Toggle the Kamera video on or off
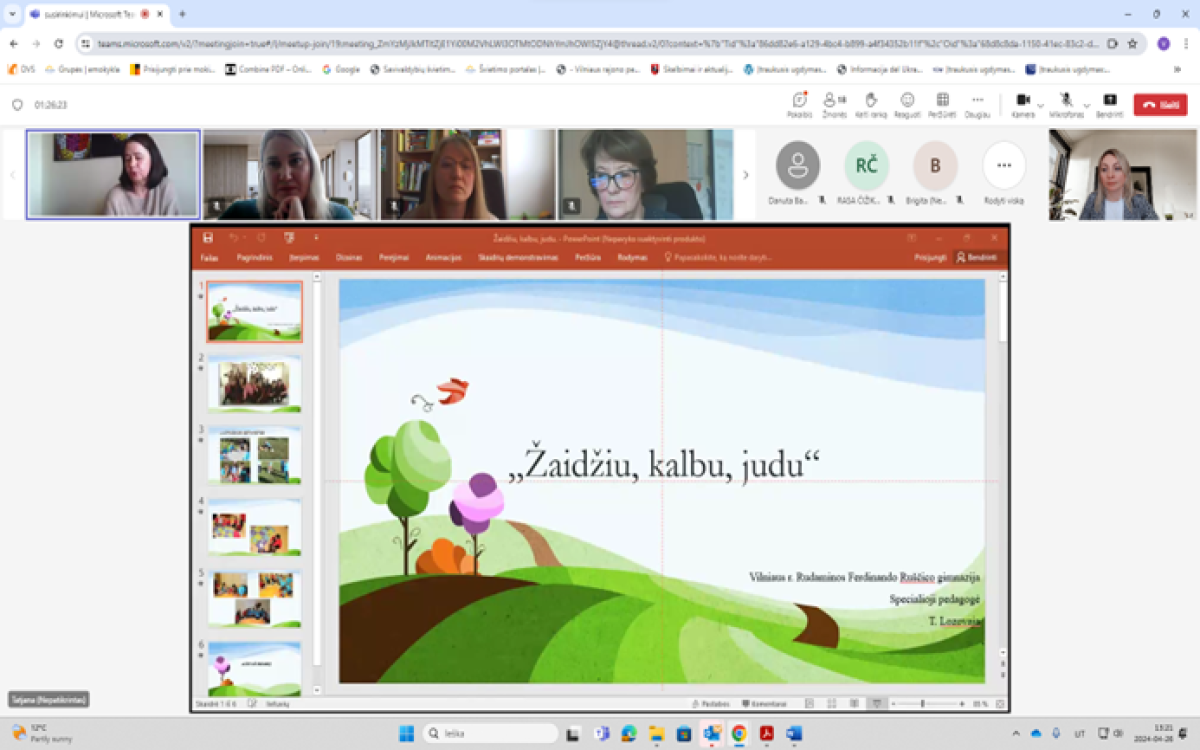 click(x=1022, y=102)
